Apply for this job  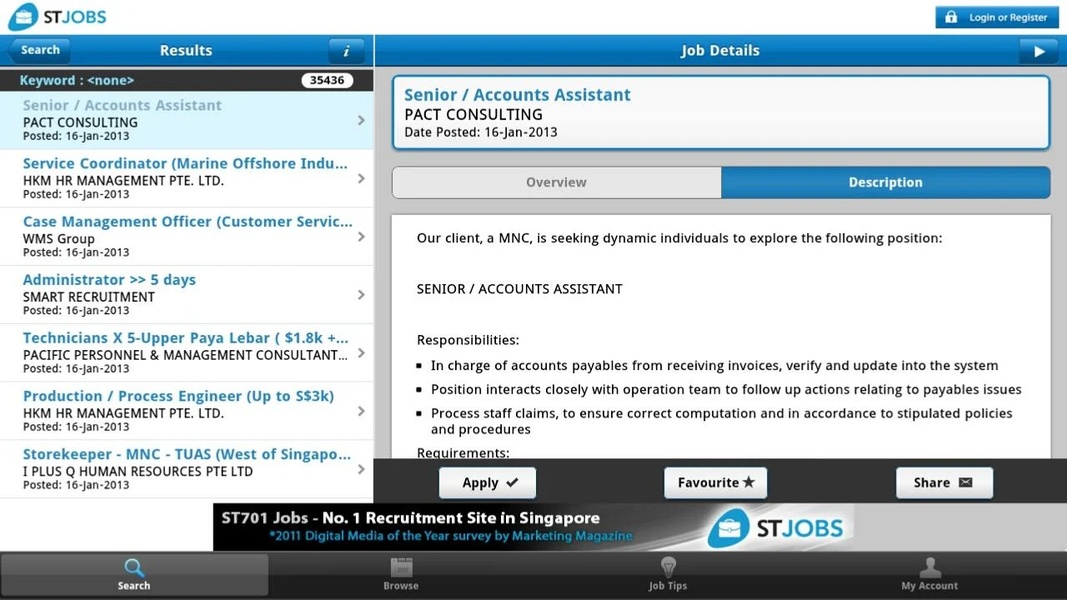tap(487, 482)
